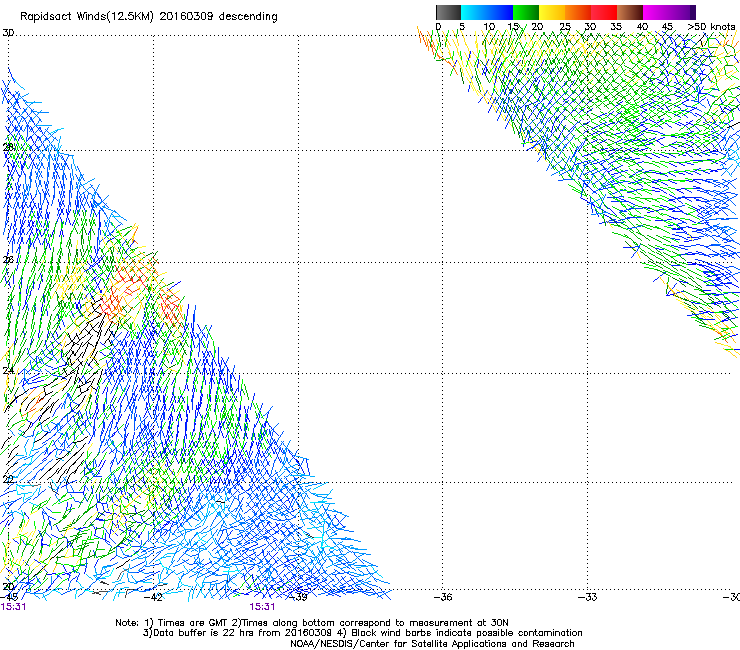Select the longitude '-45' axis label
This screenshot has height=650, width=740.
[x=9, y=597]
